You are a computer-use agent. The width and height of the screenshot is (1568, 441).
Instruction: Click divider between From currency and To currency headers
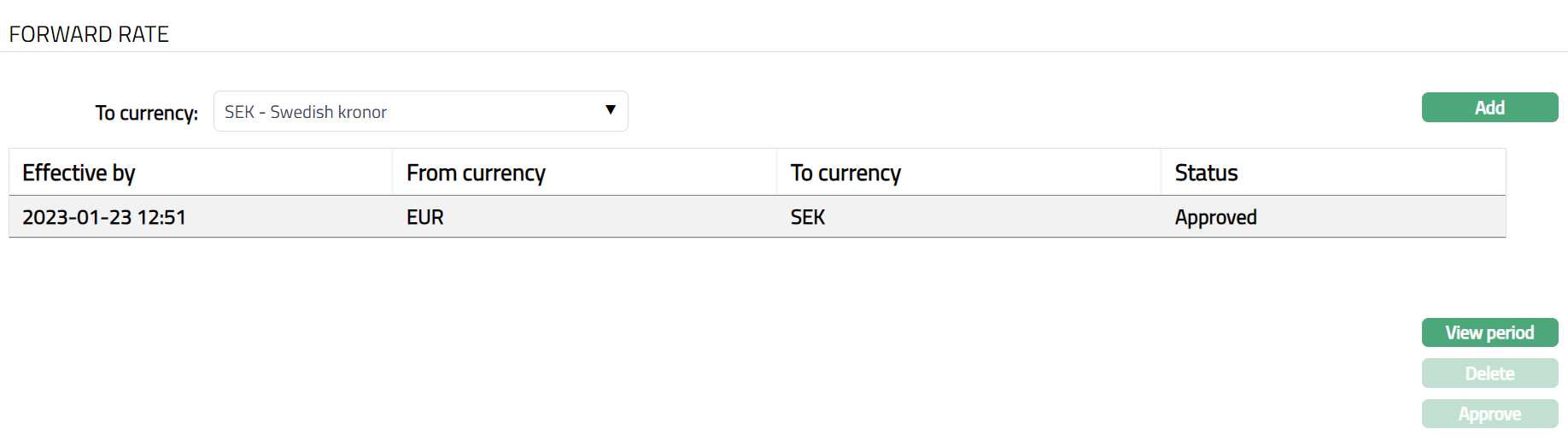tap(777, 173)
